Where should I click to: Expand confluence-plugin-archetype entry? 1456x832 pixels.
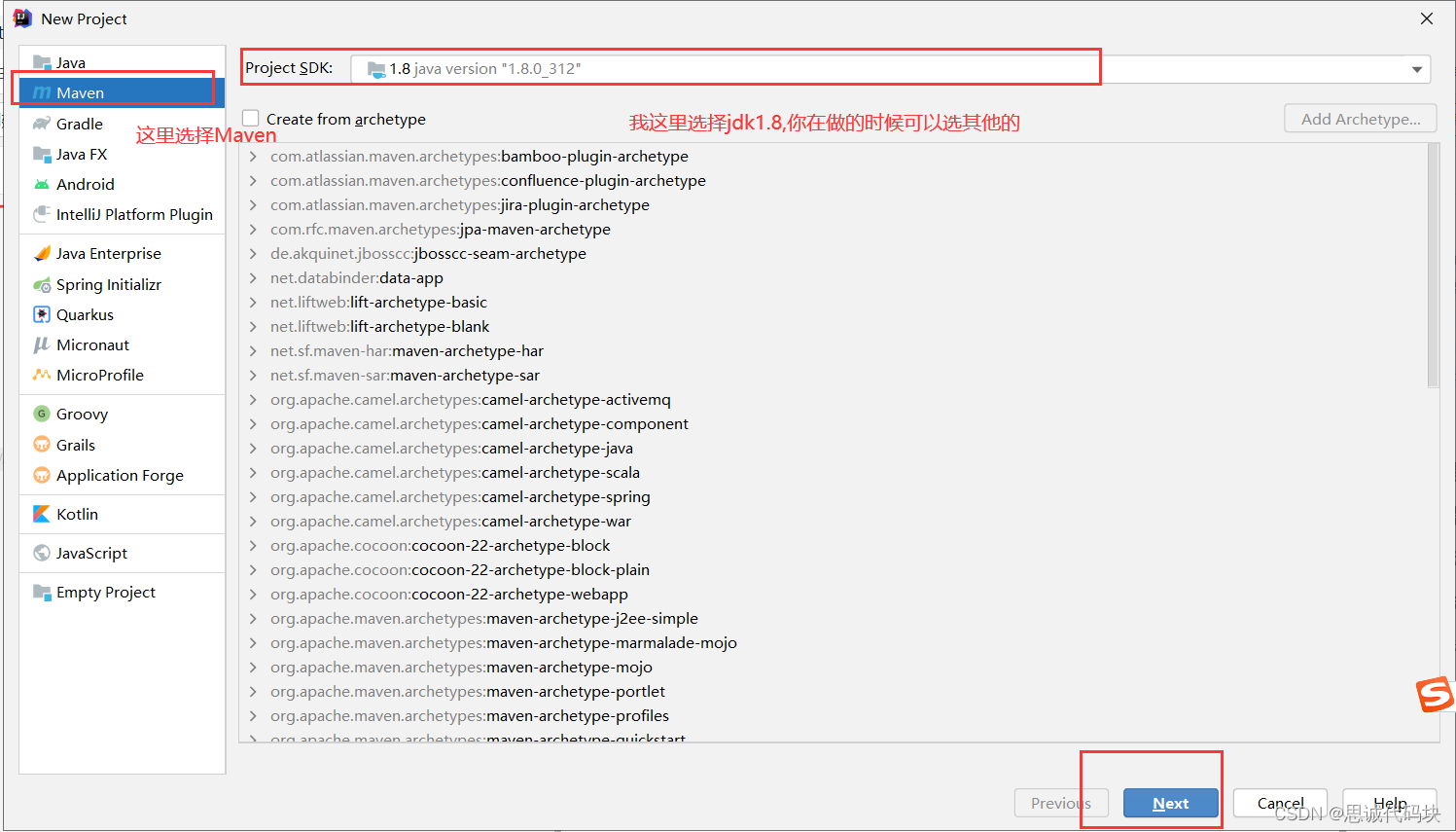pos(253,180)
